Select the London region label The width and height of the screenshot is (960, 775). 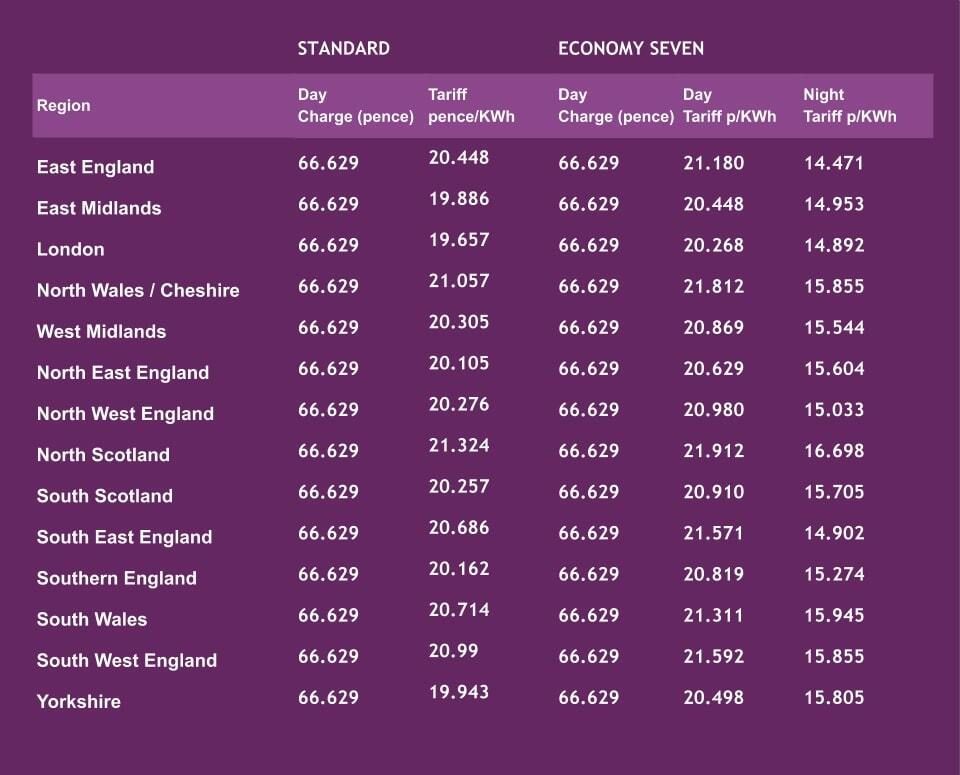tap(70, 249)
